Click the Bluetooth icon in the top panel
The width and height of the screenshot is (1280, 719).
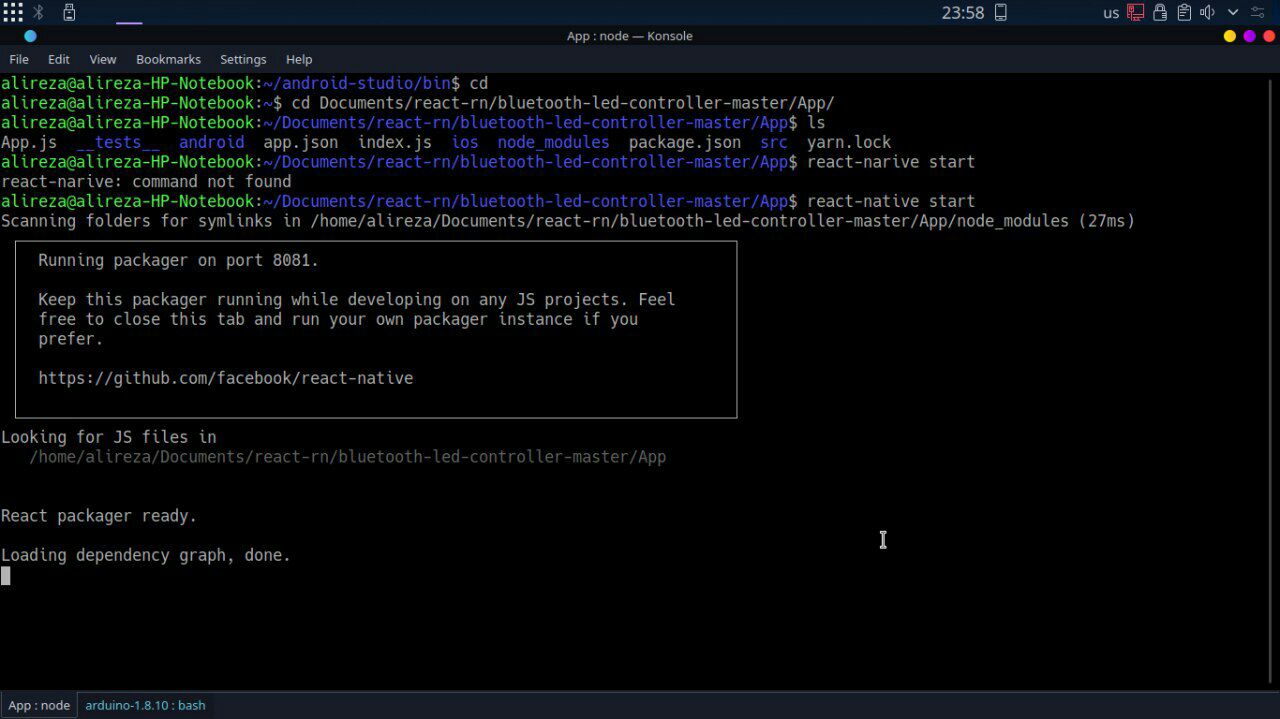pos(39,12)
